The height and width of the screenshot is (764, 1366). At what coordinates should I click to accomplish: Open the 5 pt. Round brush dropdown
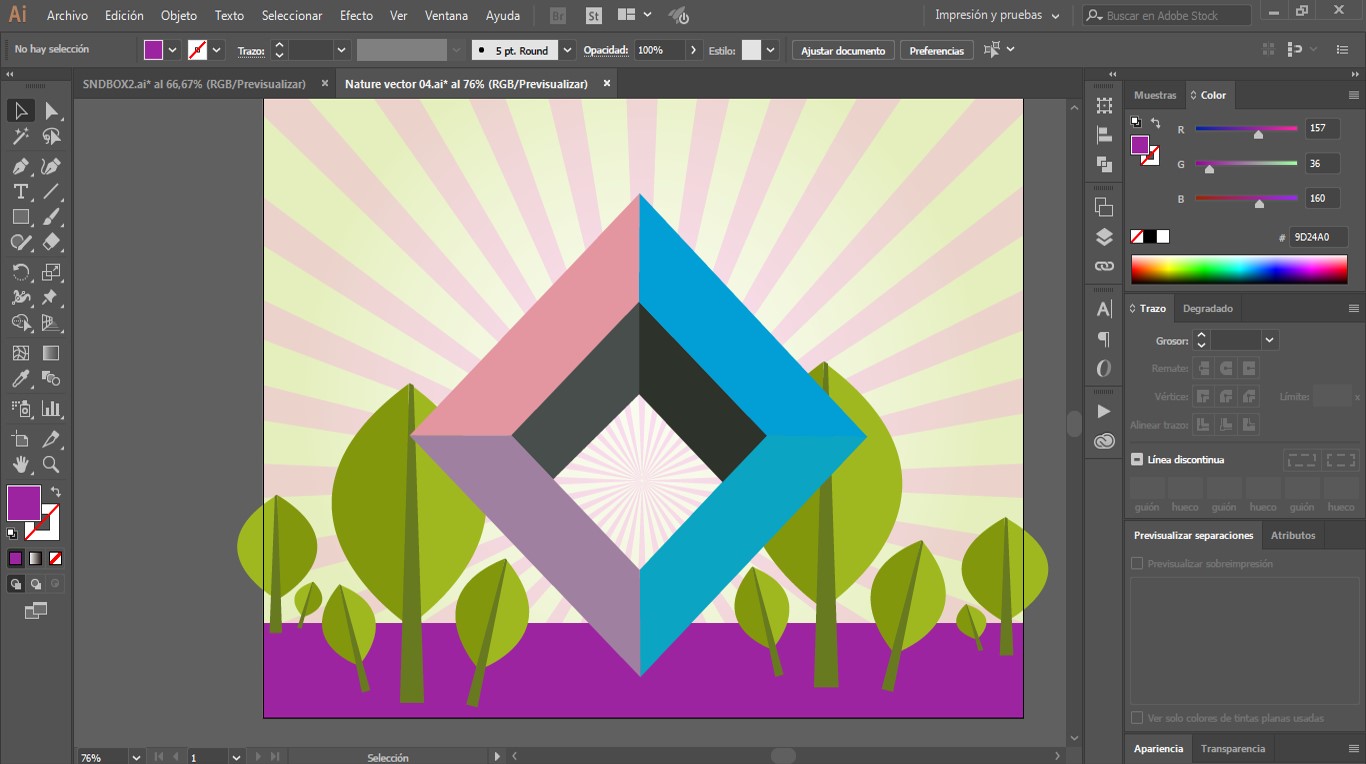click(x=568, y=50)
